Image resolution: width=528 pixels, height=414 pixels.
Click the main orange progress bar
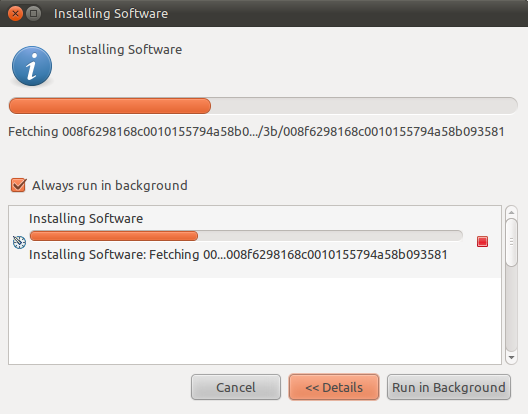tap(263, 106)
